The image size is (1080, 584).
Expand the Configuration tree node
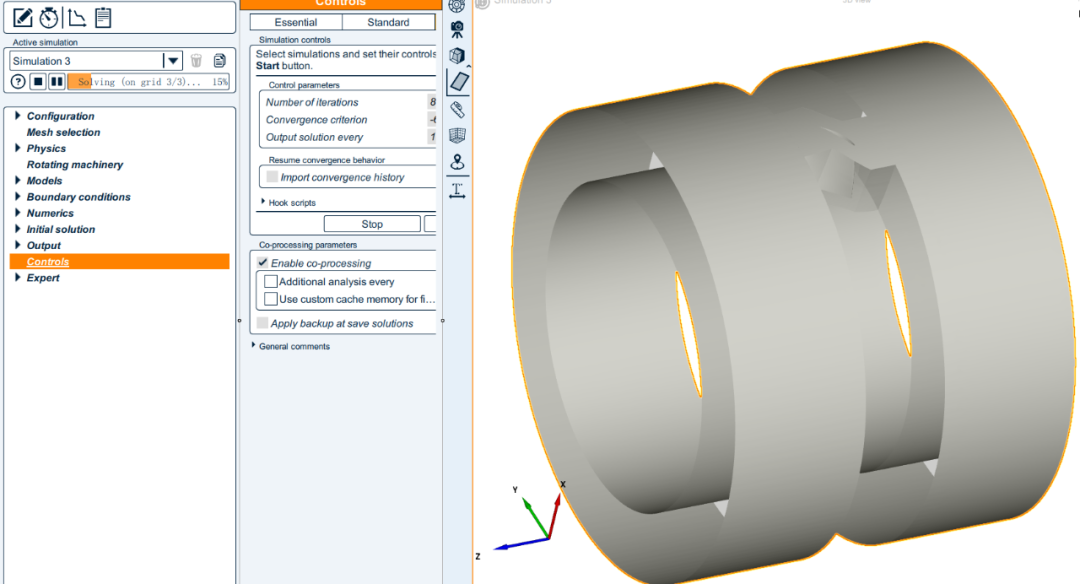pyautogui.click(x=17, y=116)
